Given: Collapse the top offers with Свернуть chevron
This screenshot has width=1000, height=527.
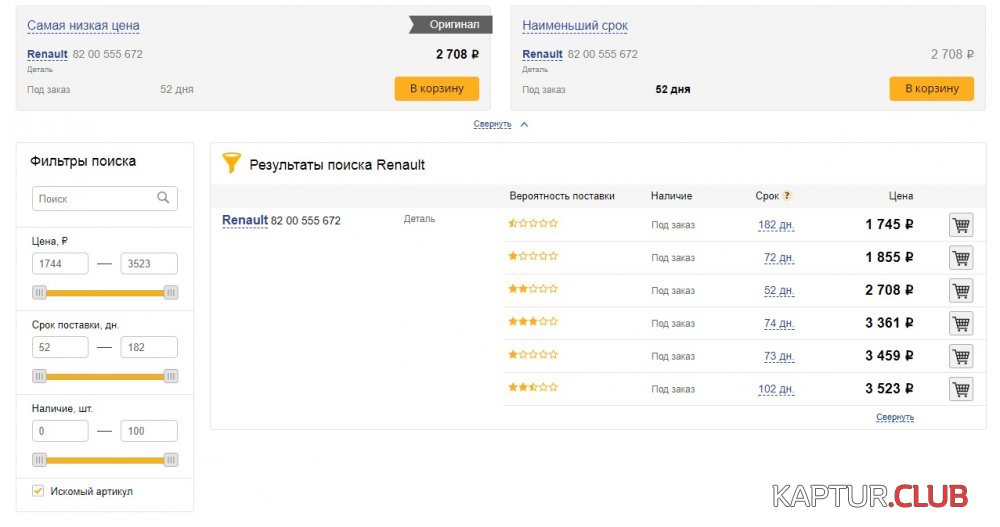Looking at the screenshot, I should point(523,125).
